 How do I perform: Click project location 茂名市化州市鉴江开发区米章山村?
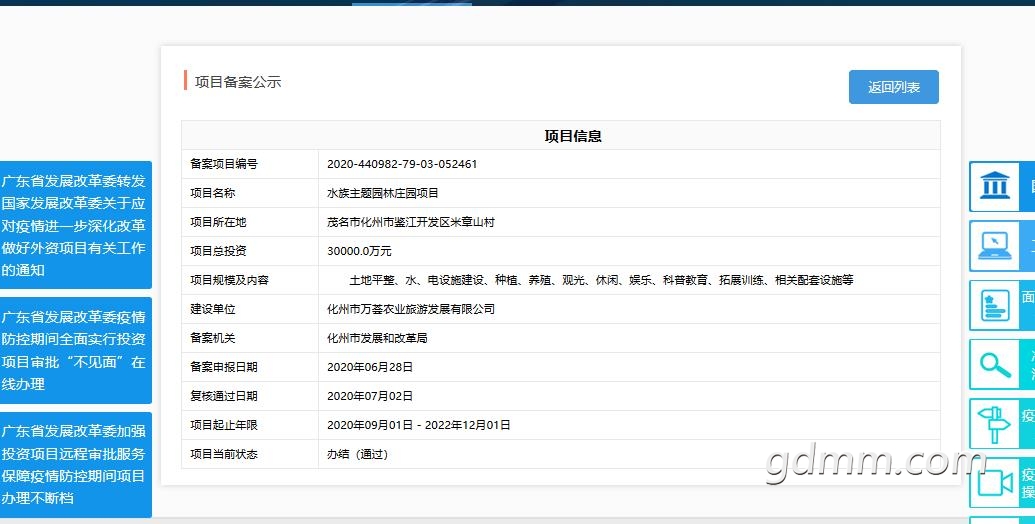click(x=410, y=222)
